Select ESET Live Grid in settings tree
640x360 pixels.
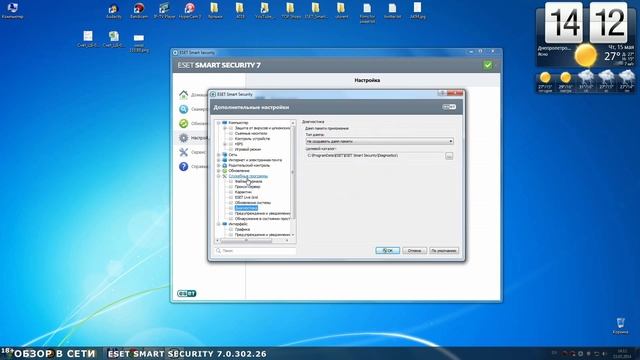(246, 197)
